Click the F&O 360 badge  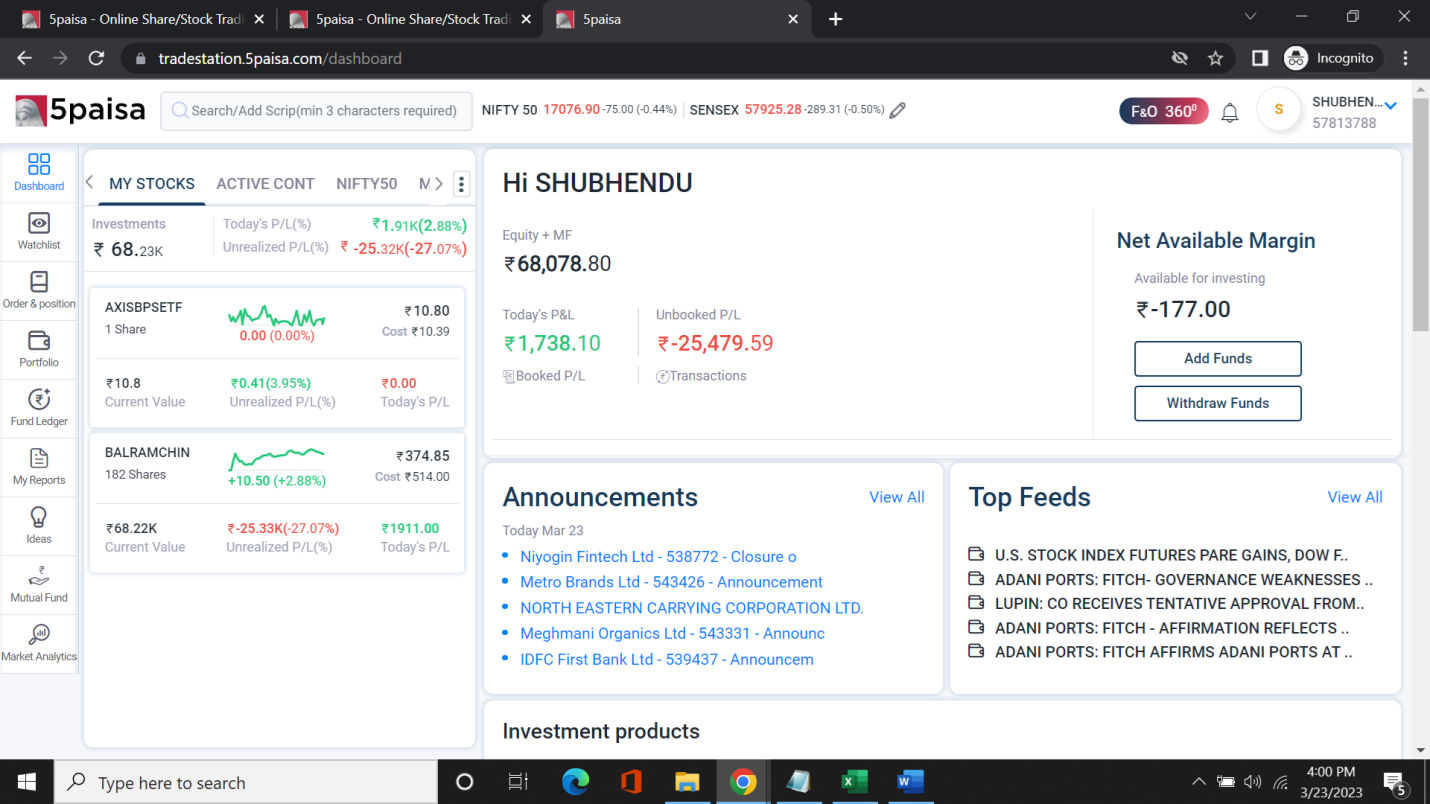(x=1164, y=111)
